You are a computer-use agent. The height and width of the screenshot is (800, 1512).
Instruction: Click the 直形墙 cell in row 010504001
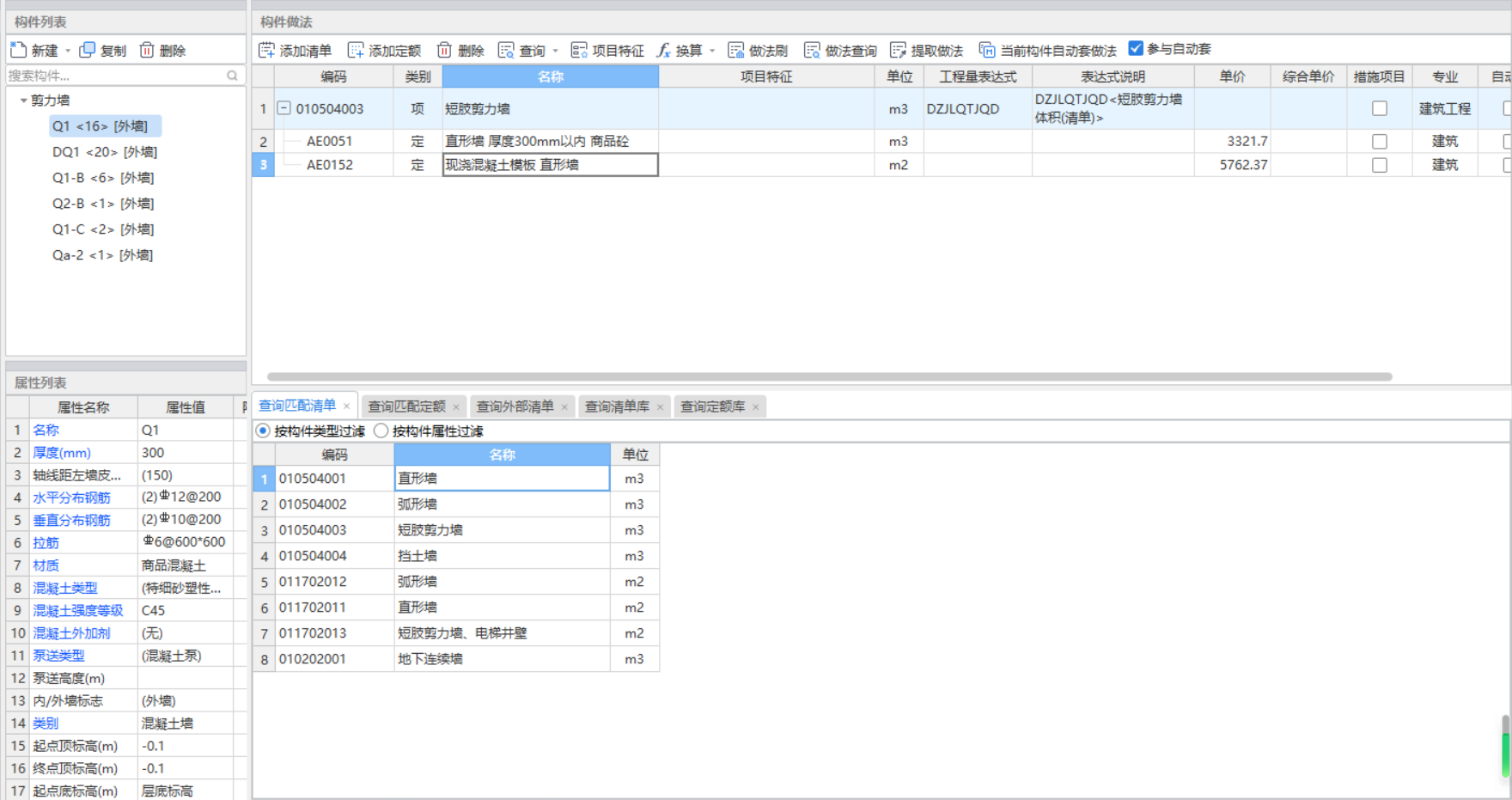pyautogui.click(x=503, y=479)
